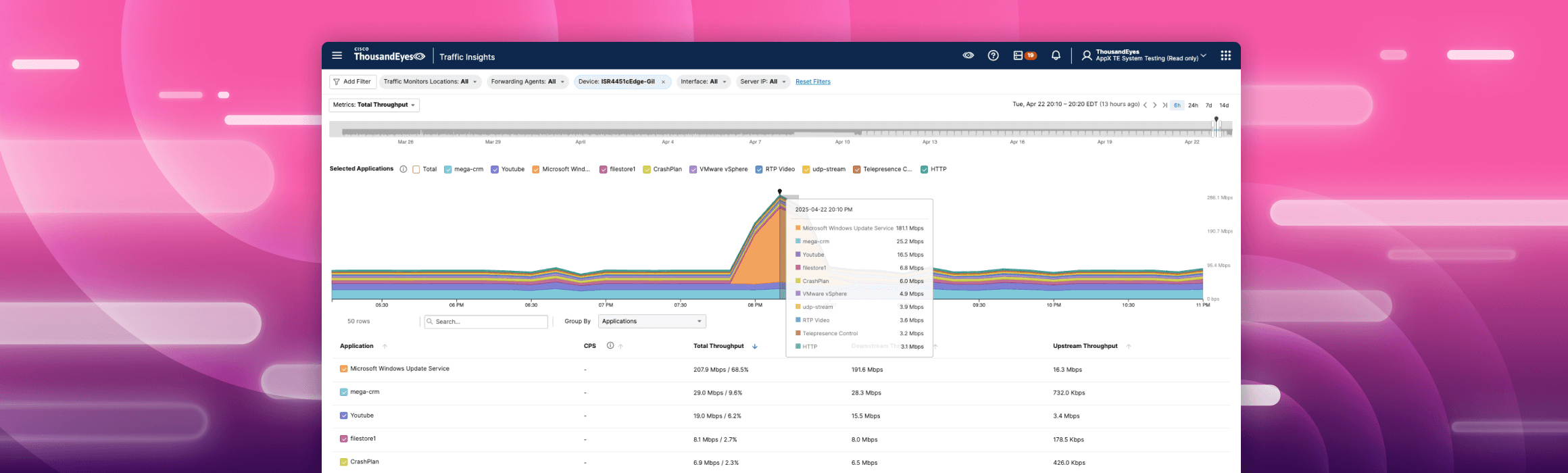Untick Microsoft Windows Update Service table row checkbox
The image size is (1568, 473).
pyautogui.click(x=344, y=369)
